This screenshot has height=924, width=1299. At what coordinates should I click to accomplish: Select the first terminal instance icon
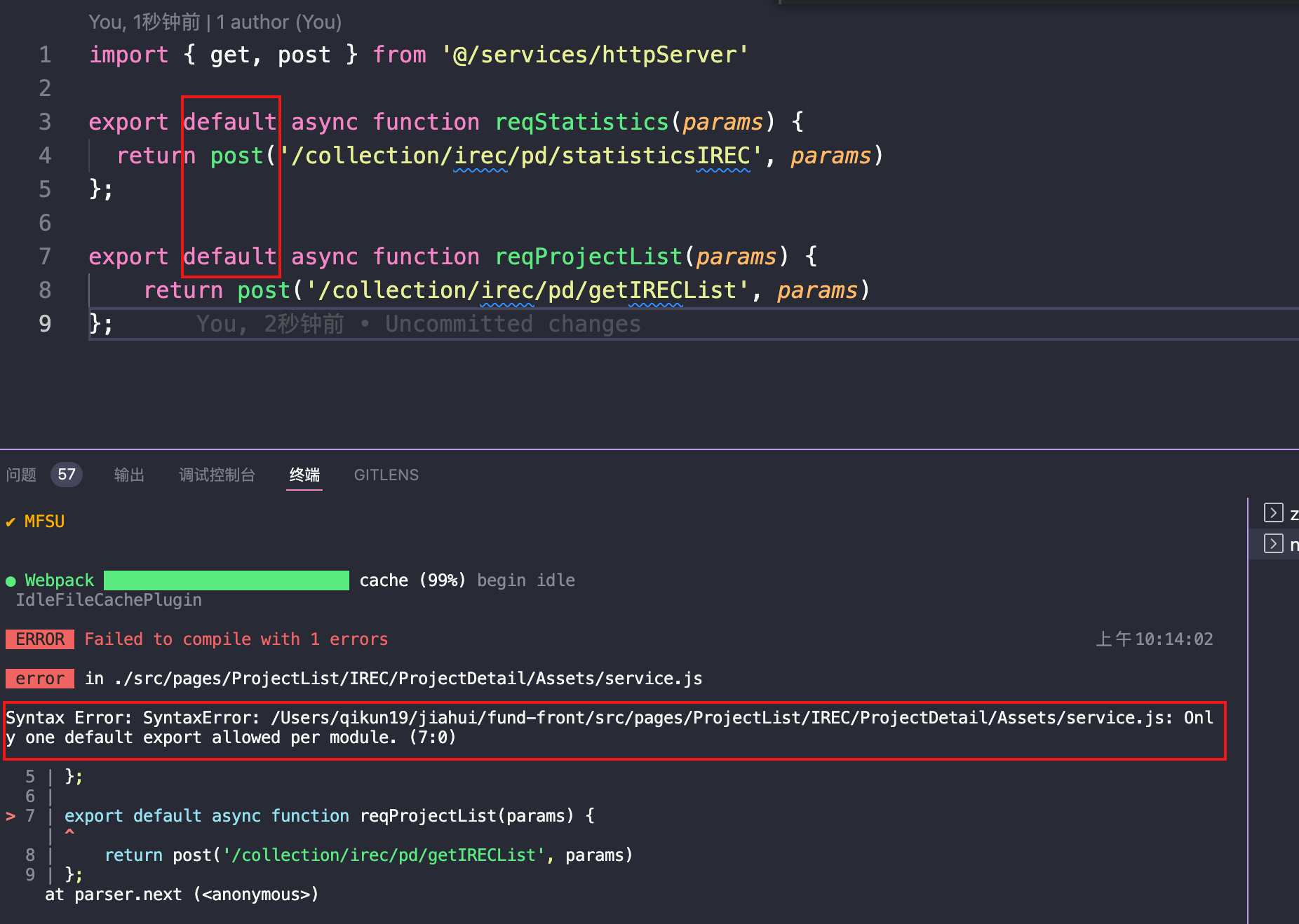[x=1273, y=513]
